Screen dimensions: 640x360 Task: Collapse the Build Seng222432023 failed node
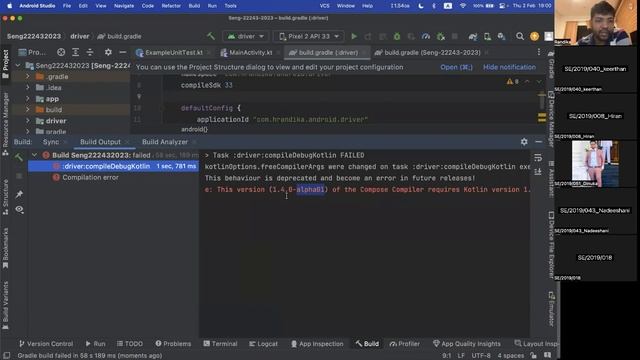click(x=34, y=155)
